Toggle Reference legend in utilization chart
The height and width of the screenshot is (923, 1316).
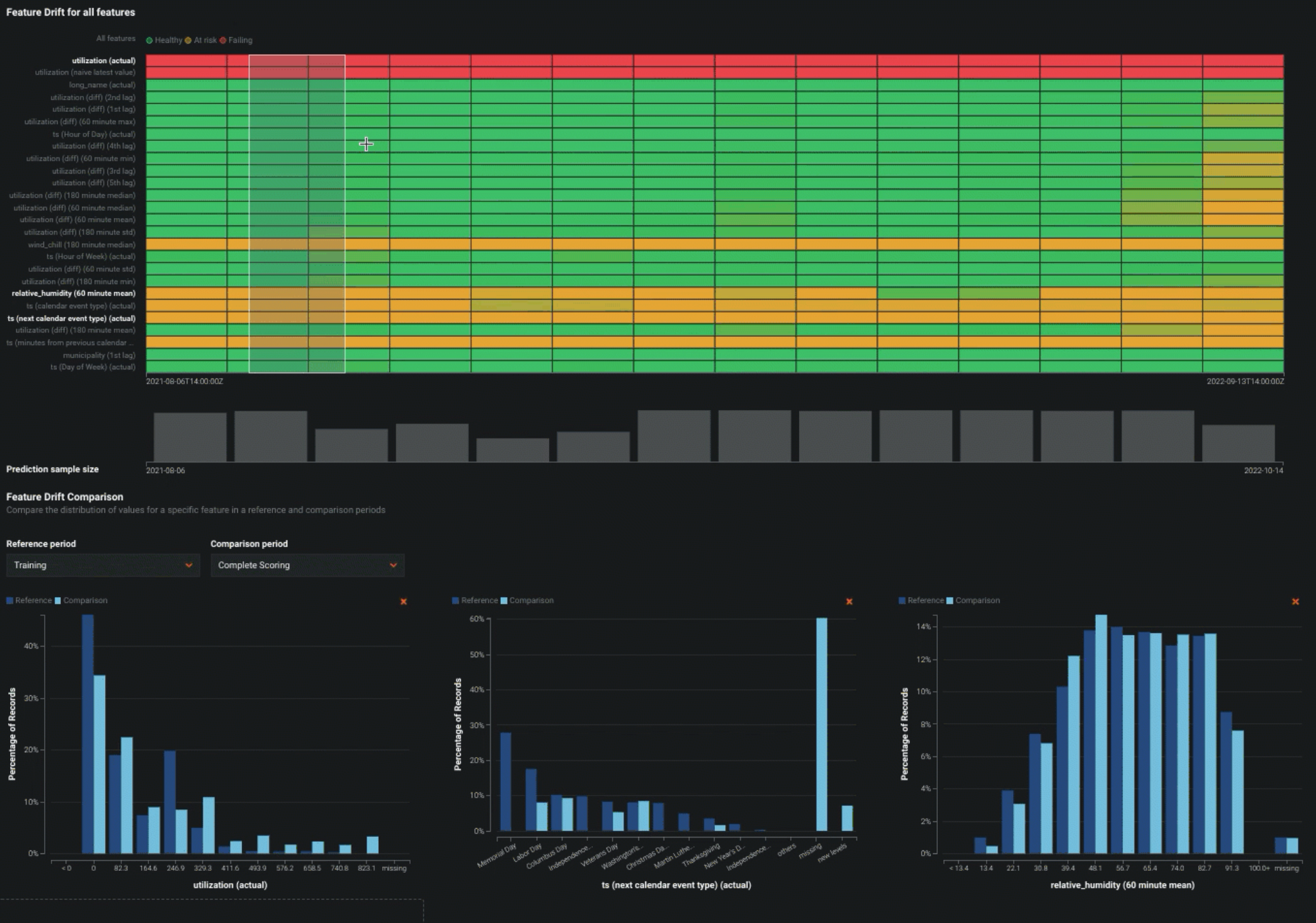pos(29,600)
